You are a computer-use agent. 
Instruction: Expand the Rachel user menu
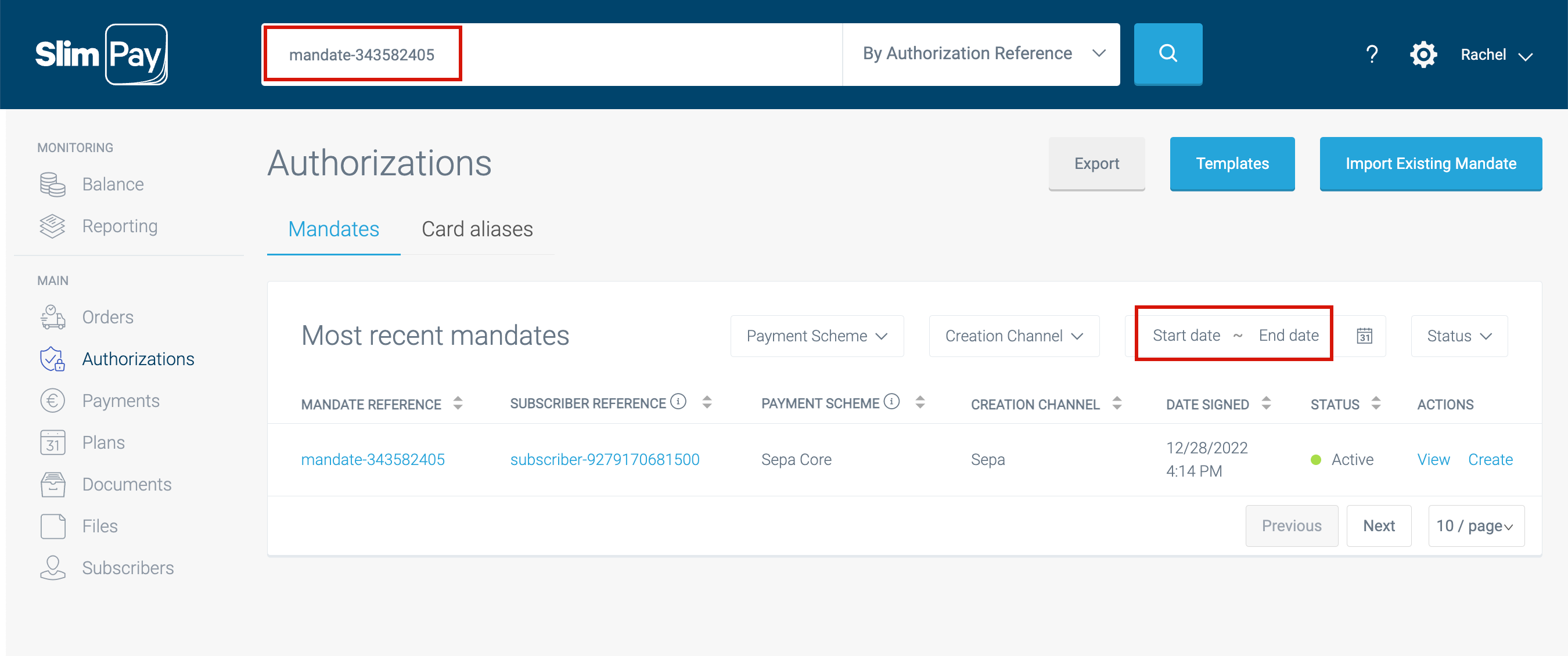[x=1496, y=55]
